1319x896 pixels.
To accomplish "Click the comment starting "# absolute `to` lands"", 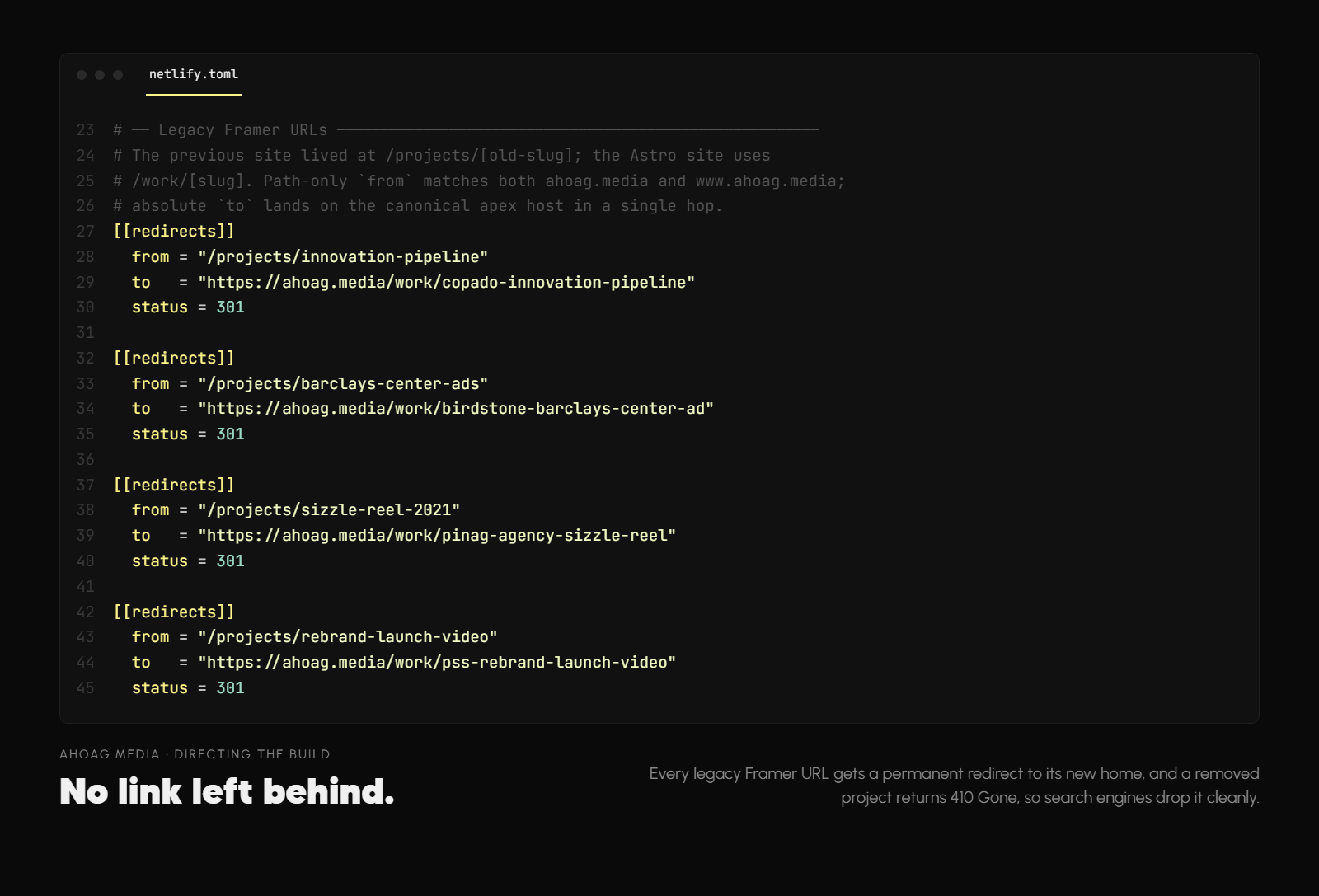I will 418,206.
